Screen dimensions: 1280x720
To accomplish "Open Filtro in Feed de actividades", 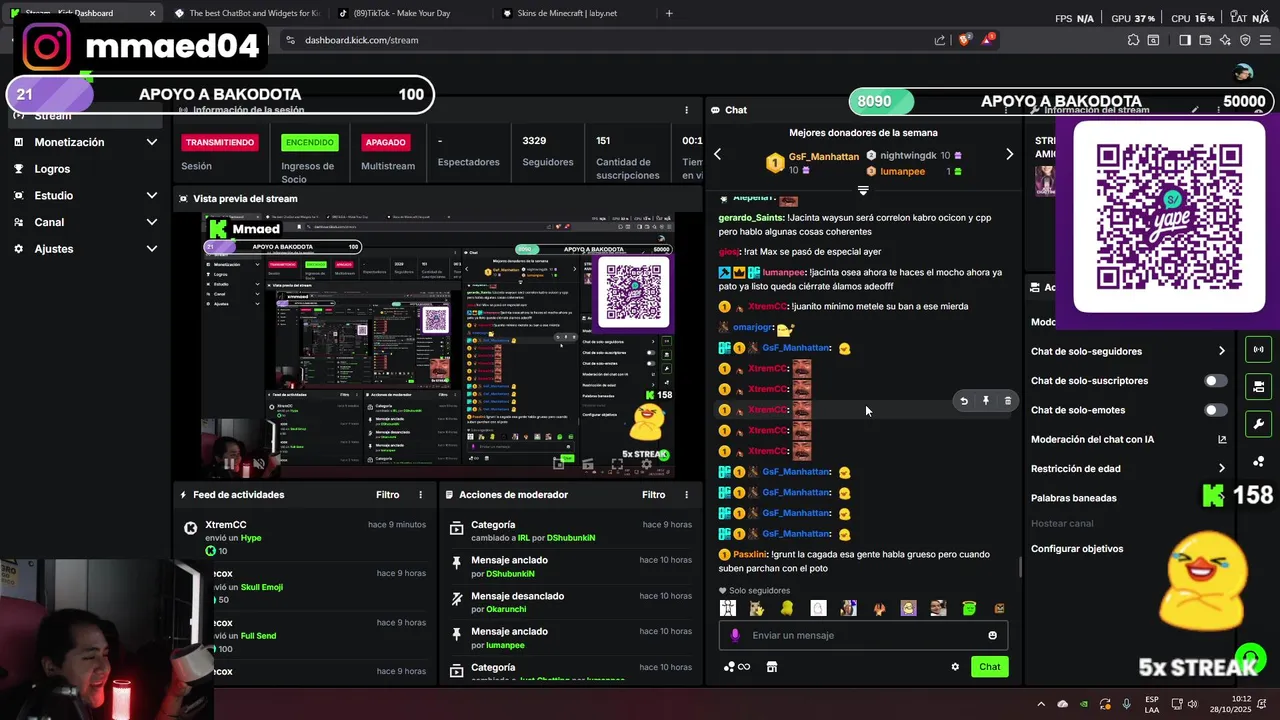I will click(388, 495).
